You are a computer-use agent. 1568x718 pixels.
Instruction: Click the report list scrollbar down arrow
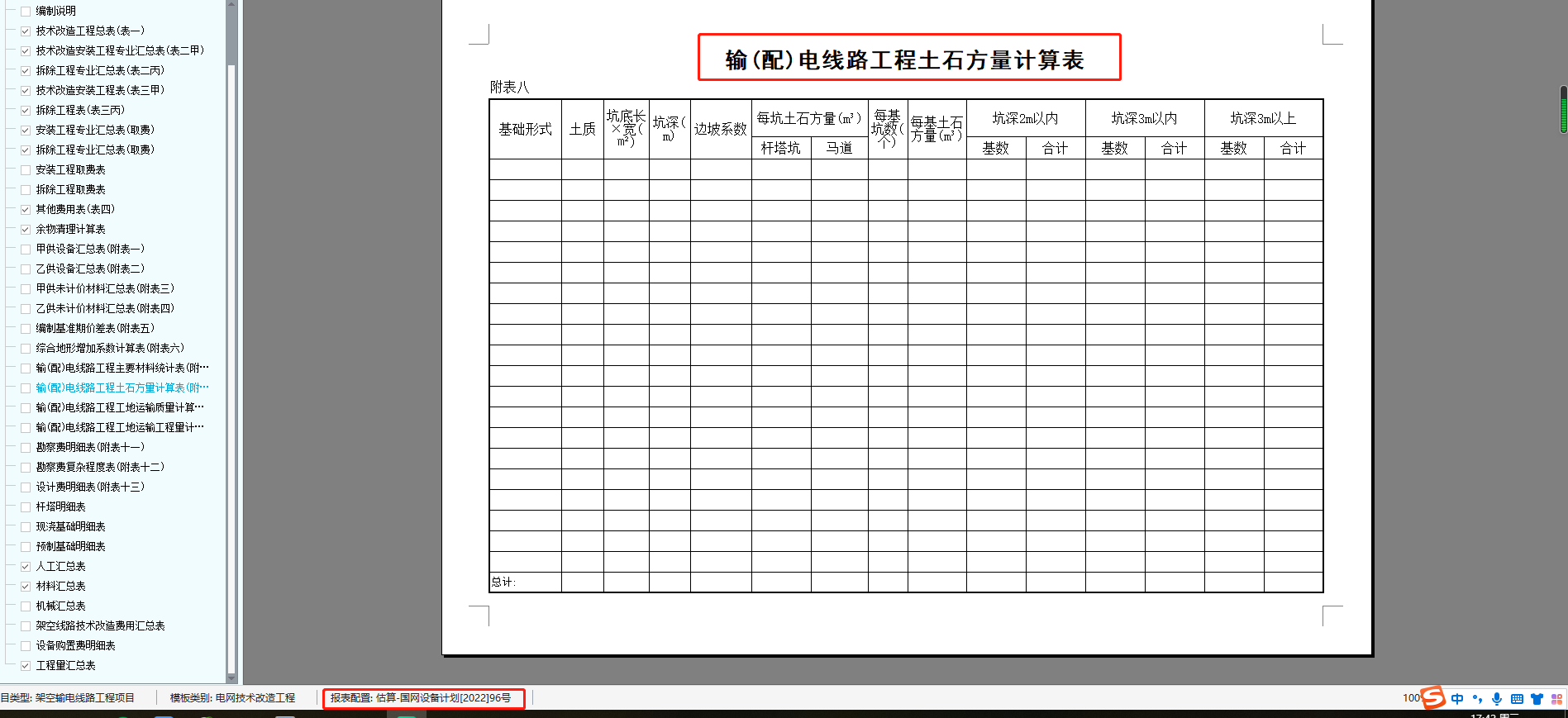231,678
